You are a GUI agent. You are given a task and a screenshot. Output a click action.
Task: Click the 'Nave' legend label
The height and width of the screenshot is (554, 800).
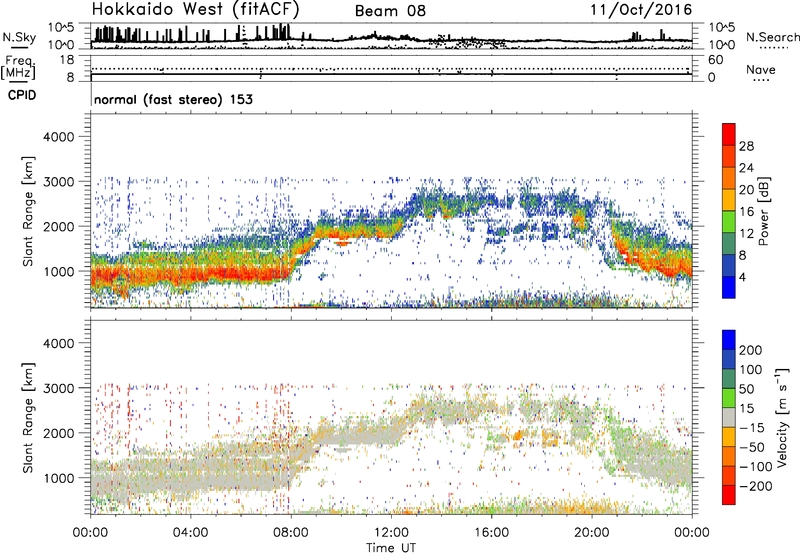pyautogui.click(x=761, y=69)
